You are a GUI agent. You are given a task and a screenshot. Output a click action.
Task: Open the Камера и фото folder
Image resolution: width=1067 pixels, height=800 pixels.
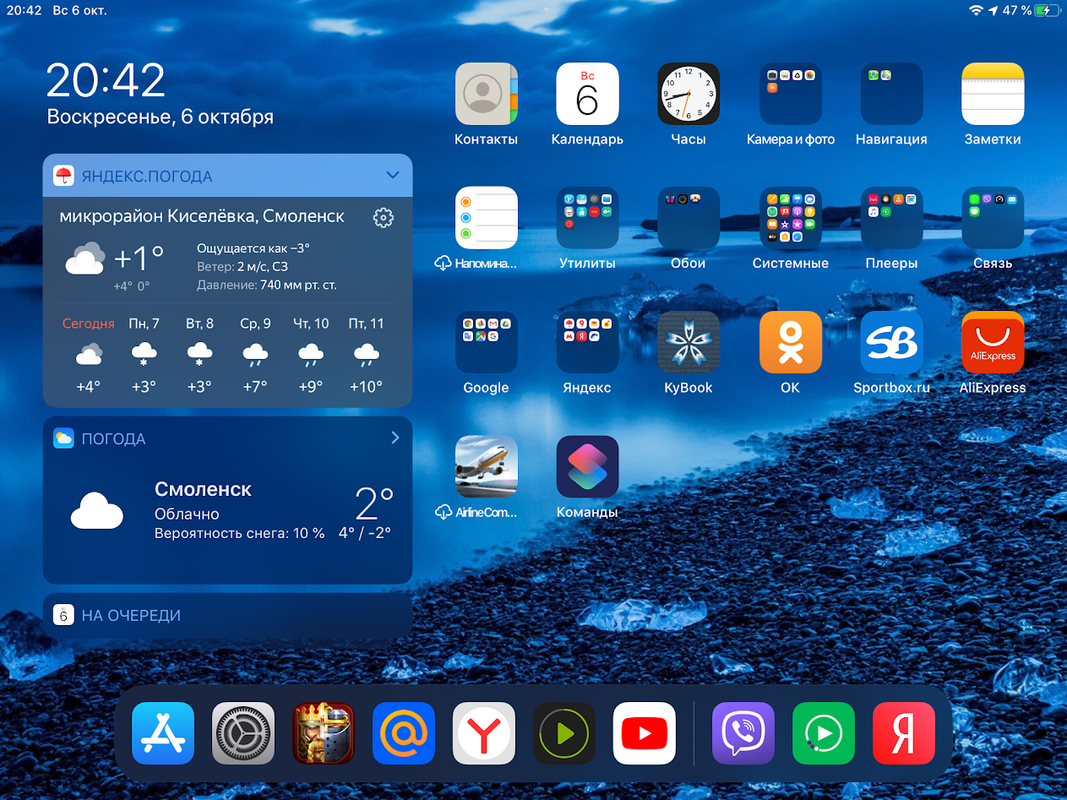coord(790,94)
